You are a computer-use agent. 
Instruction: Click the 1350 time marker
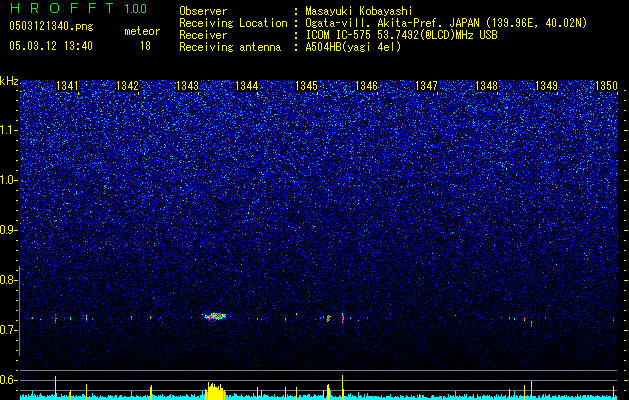(606, 85)
